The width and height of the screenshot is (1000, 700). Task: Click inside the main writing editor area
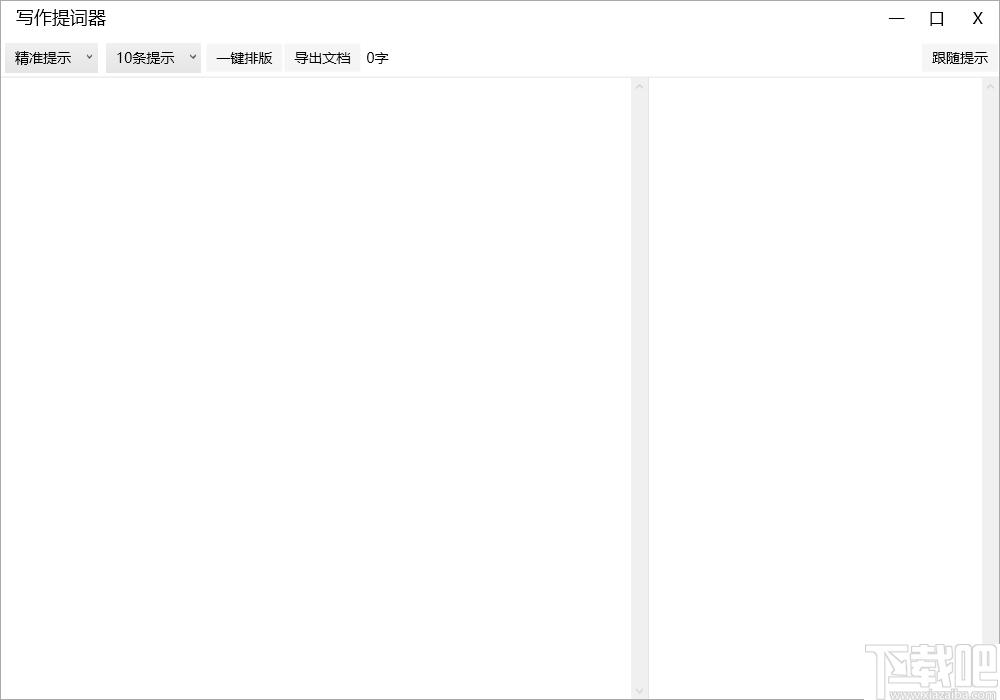click(x=316, y=388)
